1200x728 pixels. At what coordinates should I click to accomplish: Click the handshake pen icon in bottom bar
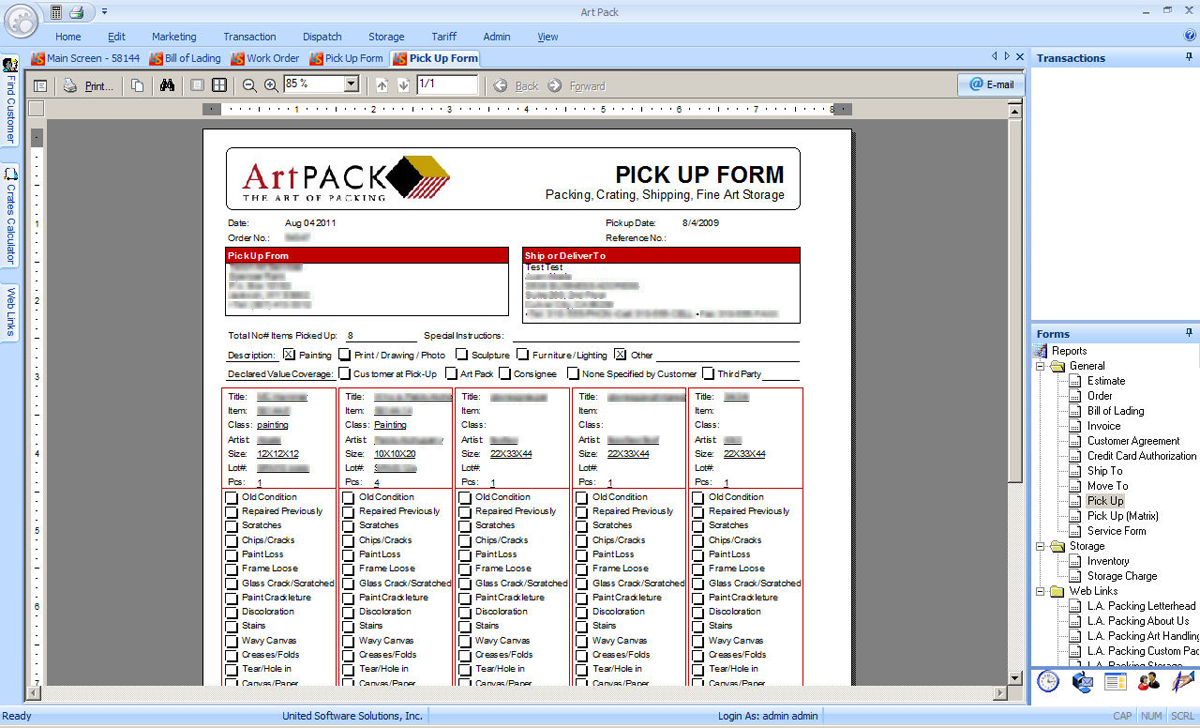tap(1183, 682)
